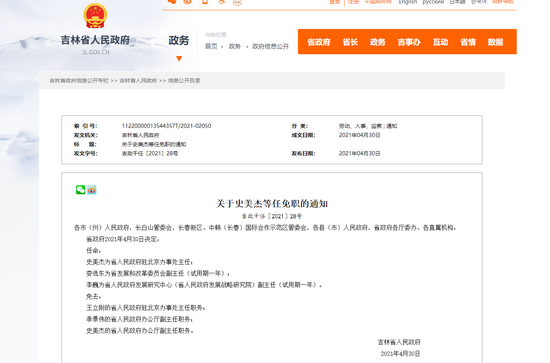Open the 省长 navigation menu
The height and width of the screenshot is (363, 550).
350,42
